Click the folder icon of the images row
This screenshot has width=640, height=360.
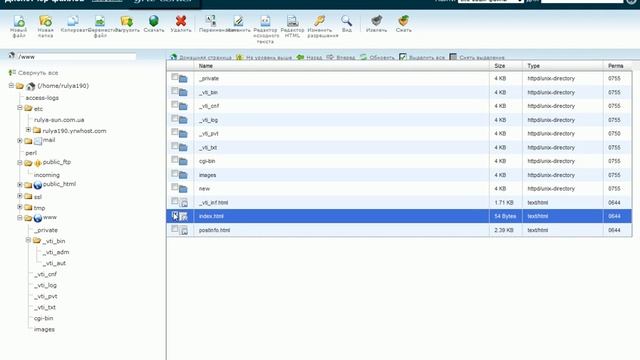click(x=183, y=176)
